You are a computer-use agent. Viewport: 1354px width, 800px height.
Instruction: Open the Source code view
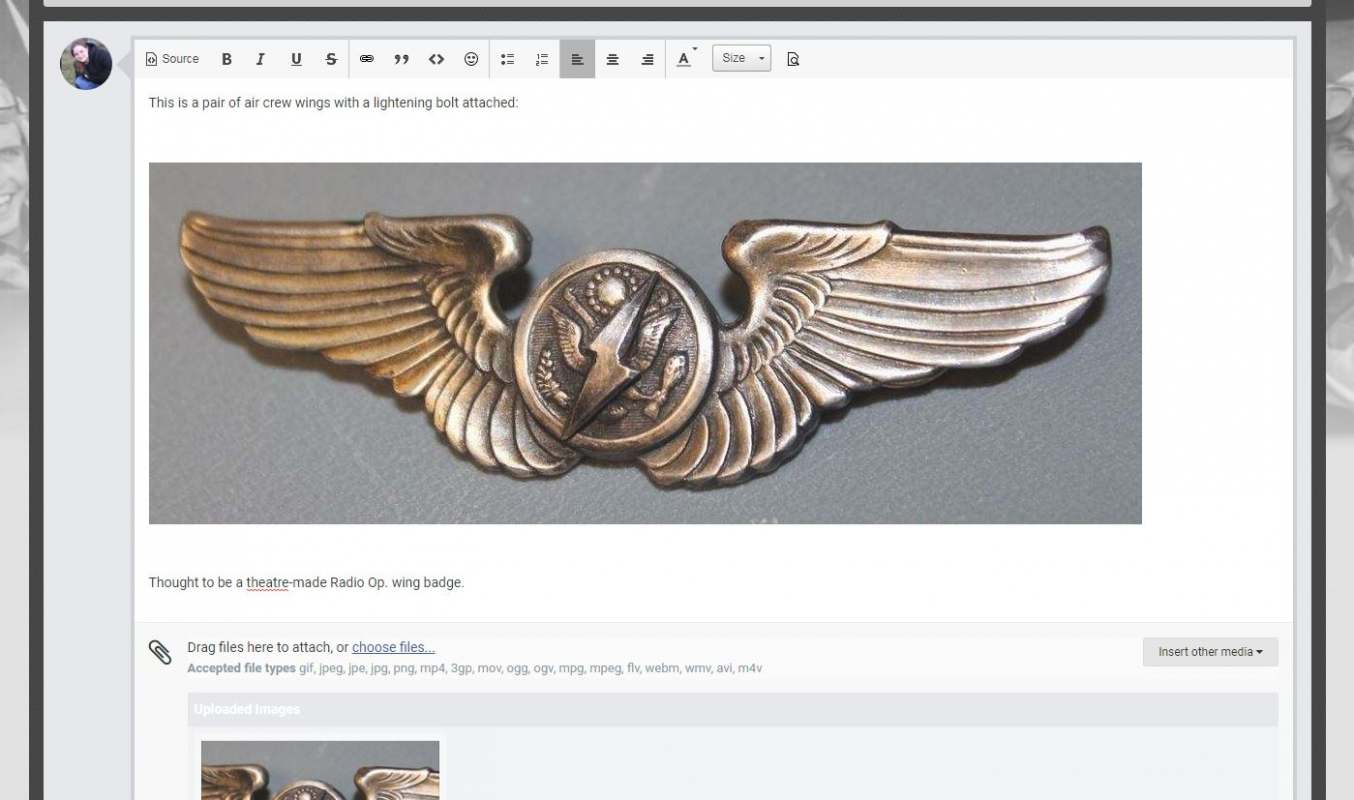pyautogui.click(x=172, y=59)
